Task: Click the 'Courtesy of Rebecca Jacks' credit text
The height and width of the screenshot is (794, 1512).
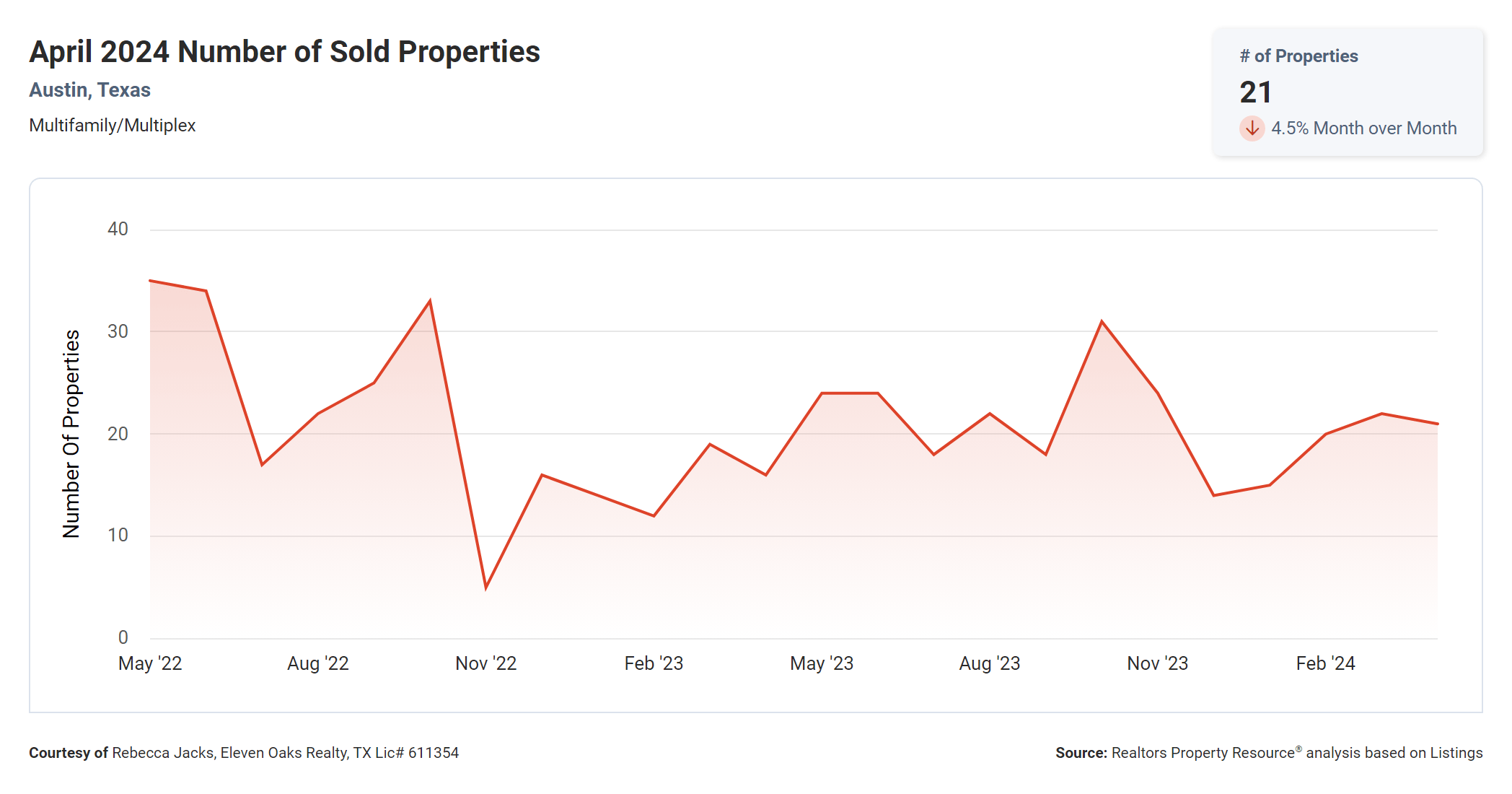Action: point(244,753)
